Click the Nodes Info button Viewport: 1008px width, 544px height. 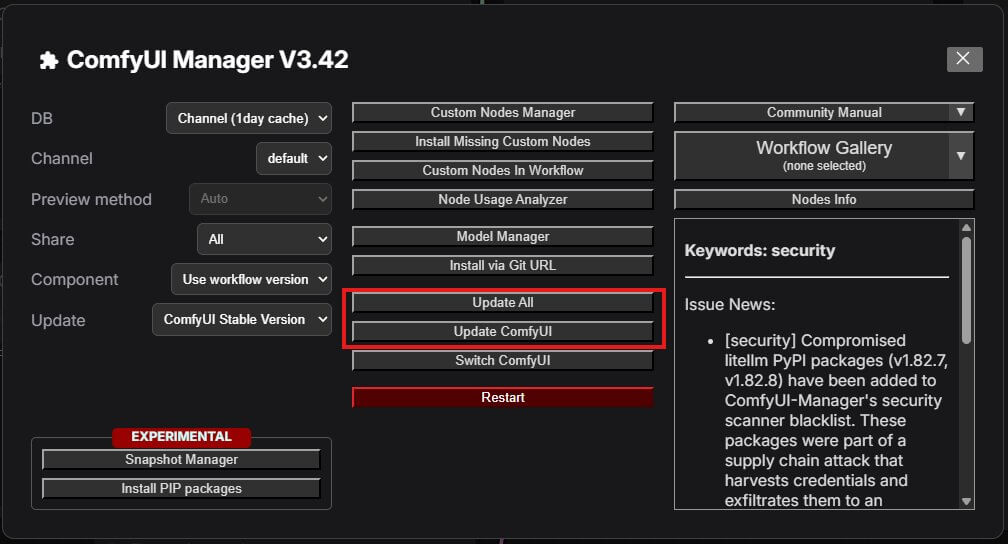click(x=824, y=199)
